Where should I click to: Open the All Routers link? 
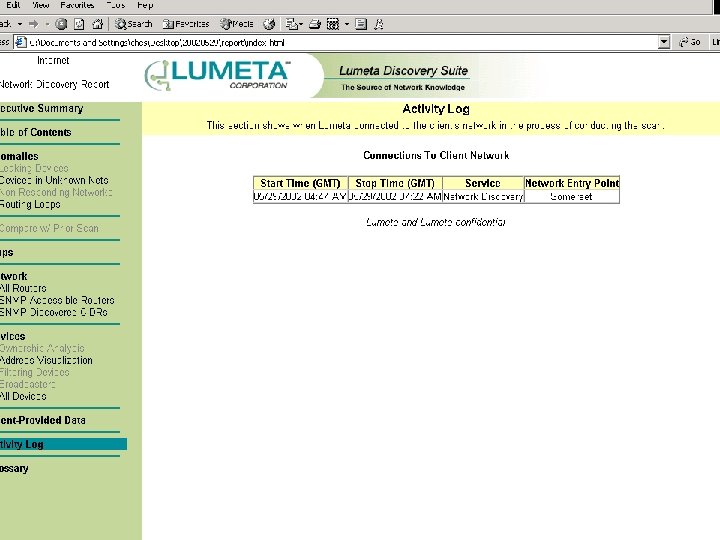click(x=23, y=288)
